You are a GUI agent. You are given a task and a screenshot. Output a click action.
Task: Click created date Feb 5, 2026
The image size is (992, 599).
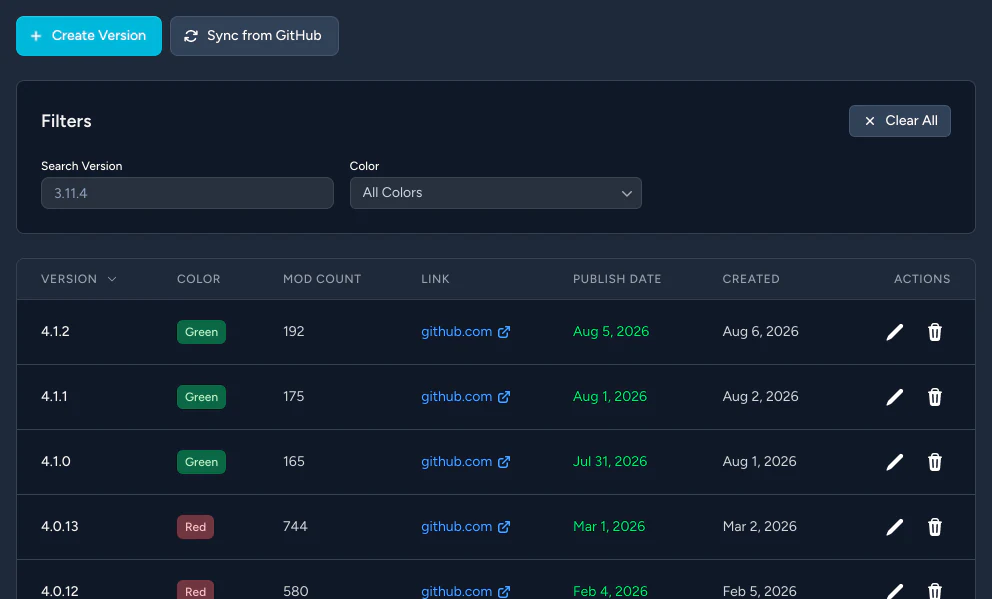pos(760,591)
